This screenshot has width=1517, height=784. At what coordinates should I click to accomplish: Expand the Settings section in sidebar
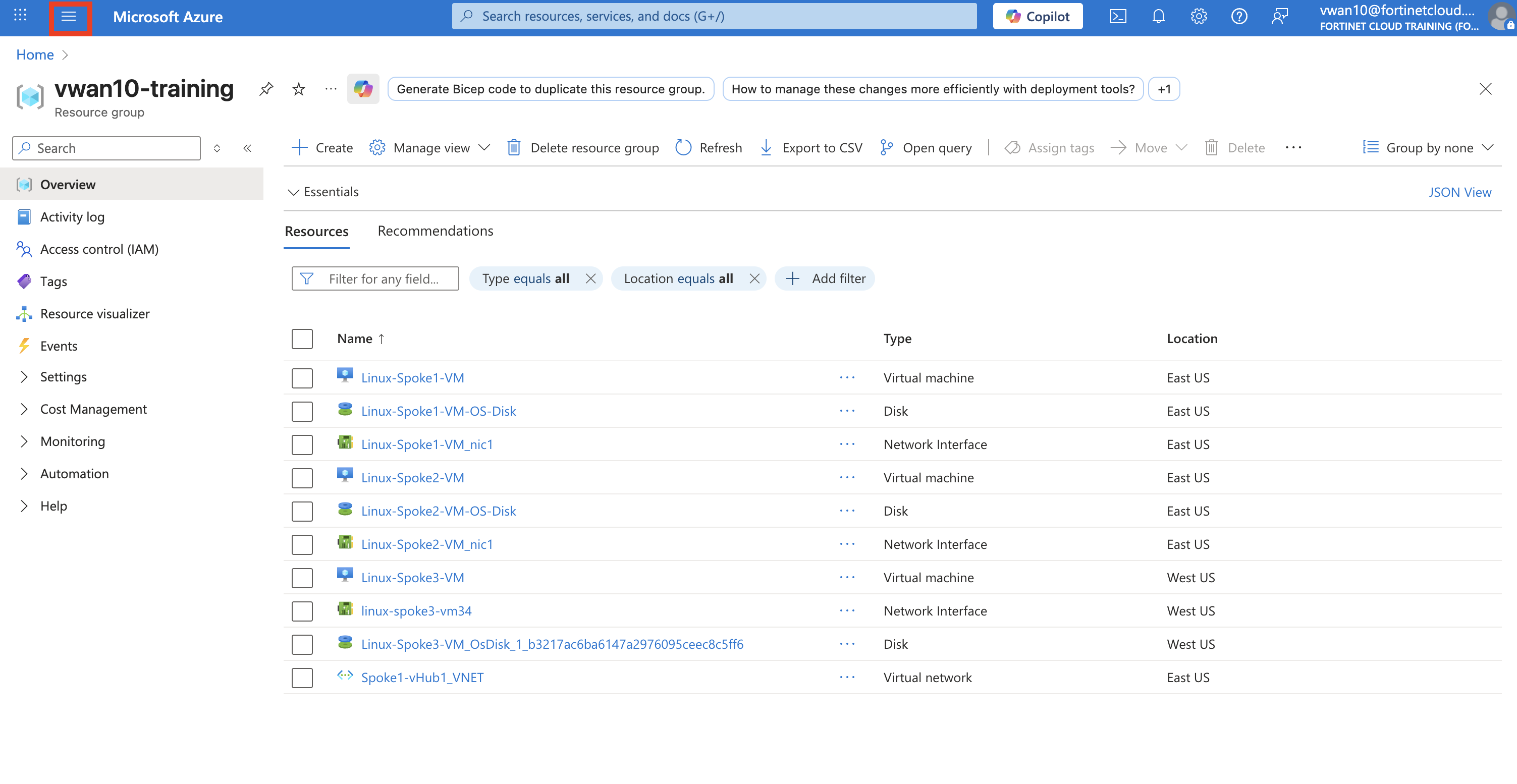coord(63,377)
